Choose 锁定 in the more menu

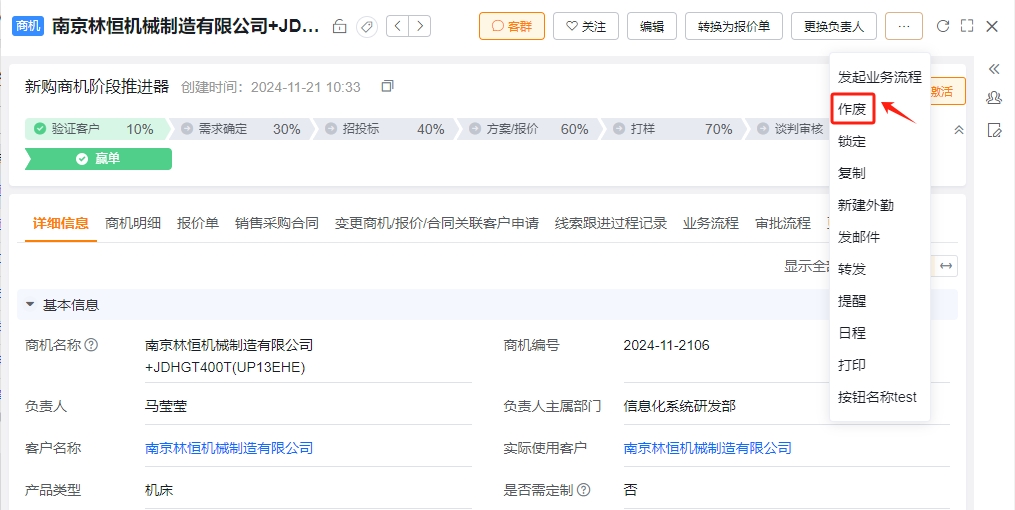852,141
